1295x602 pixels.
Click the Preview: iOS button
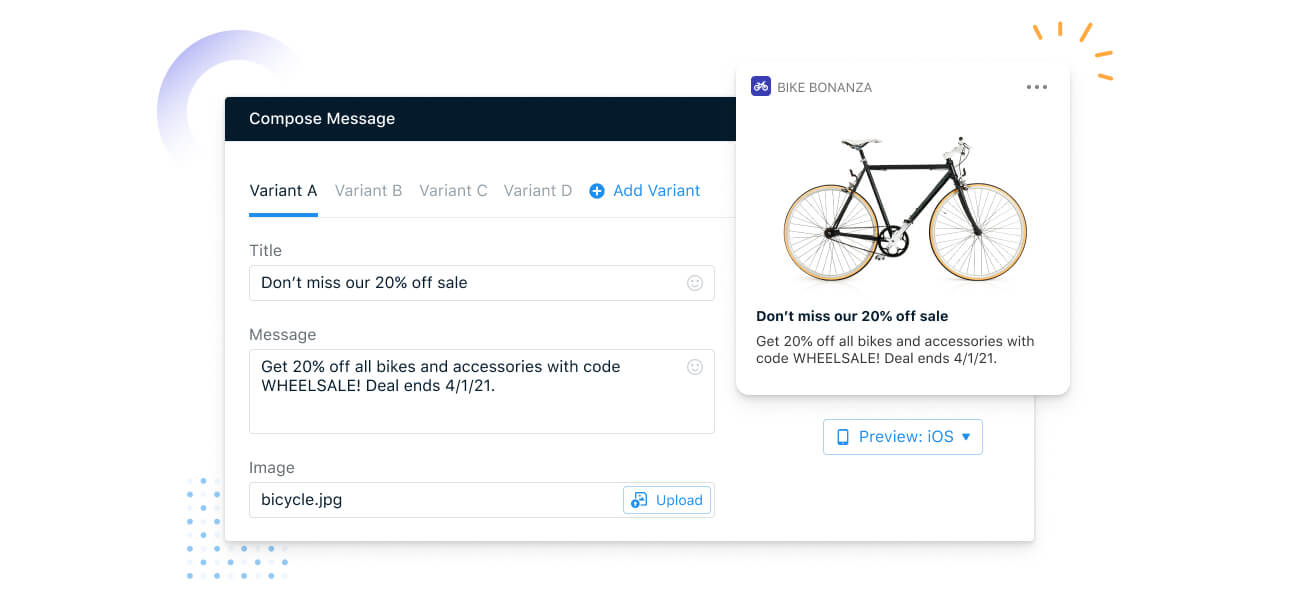tap(903, 437)
